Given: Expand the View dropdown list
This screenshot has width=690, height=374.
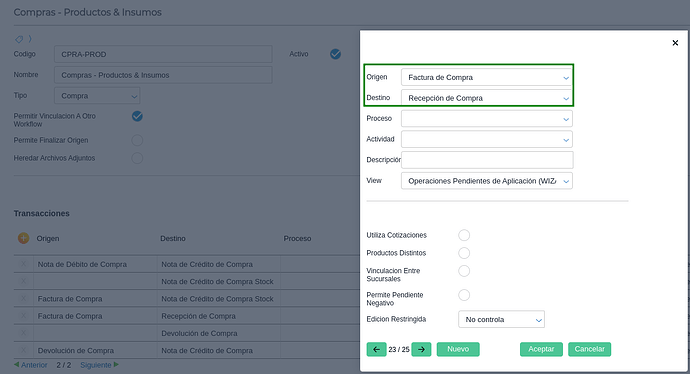Looking at the screenshot, I should pyautogui.click(x=487, y=181).
